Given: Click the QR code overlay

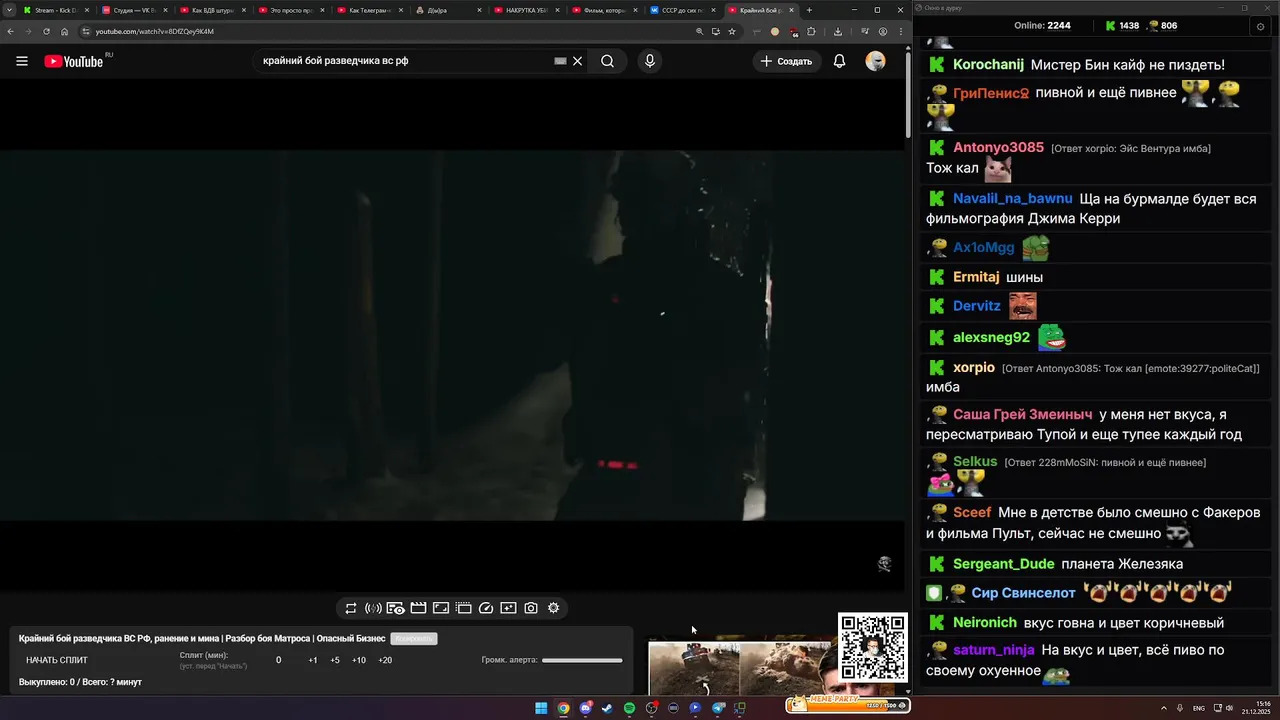Looking at the screenshot, I should (872, 647).
